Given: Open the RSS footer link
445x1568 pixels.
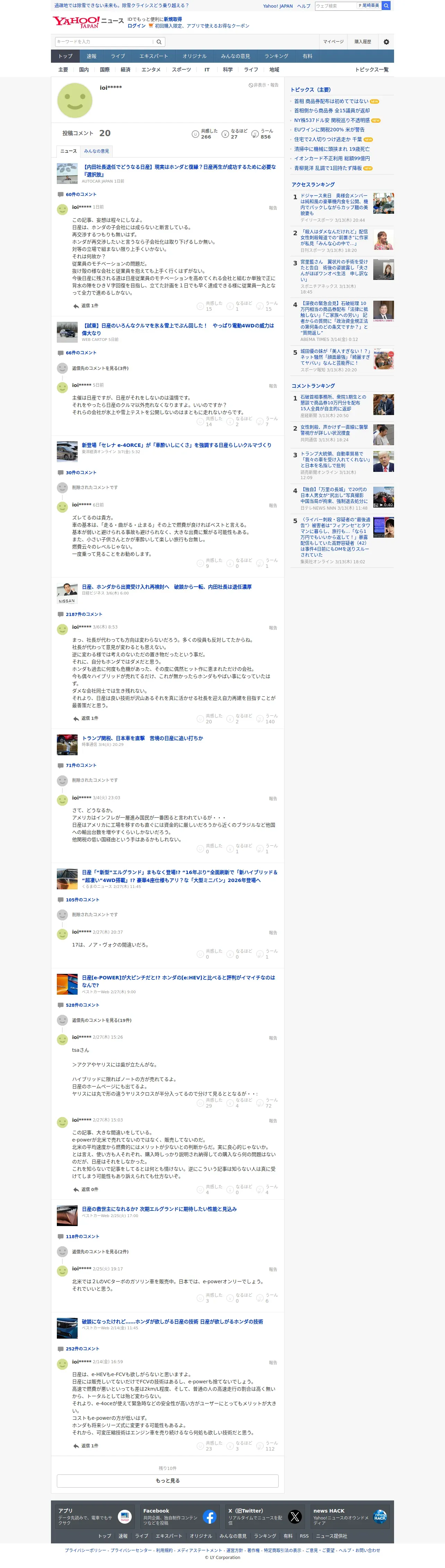Looking at the screenshot, I should click(x=304, y=1536).
